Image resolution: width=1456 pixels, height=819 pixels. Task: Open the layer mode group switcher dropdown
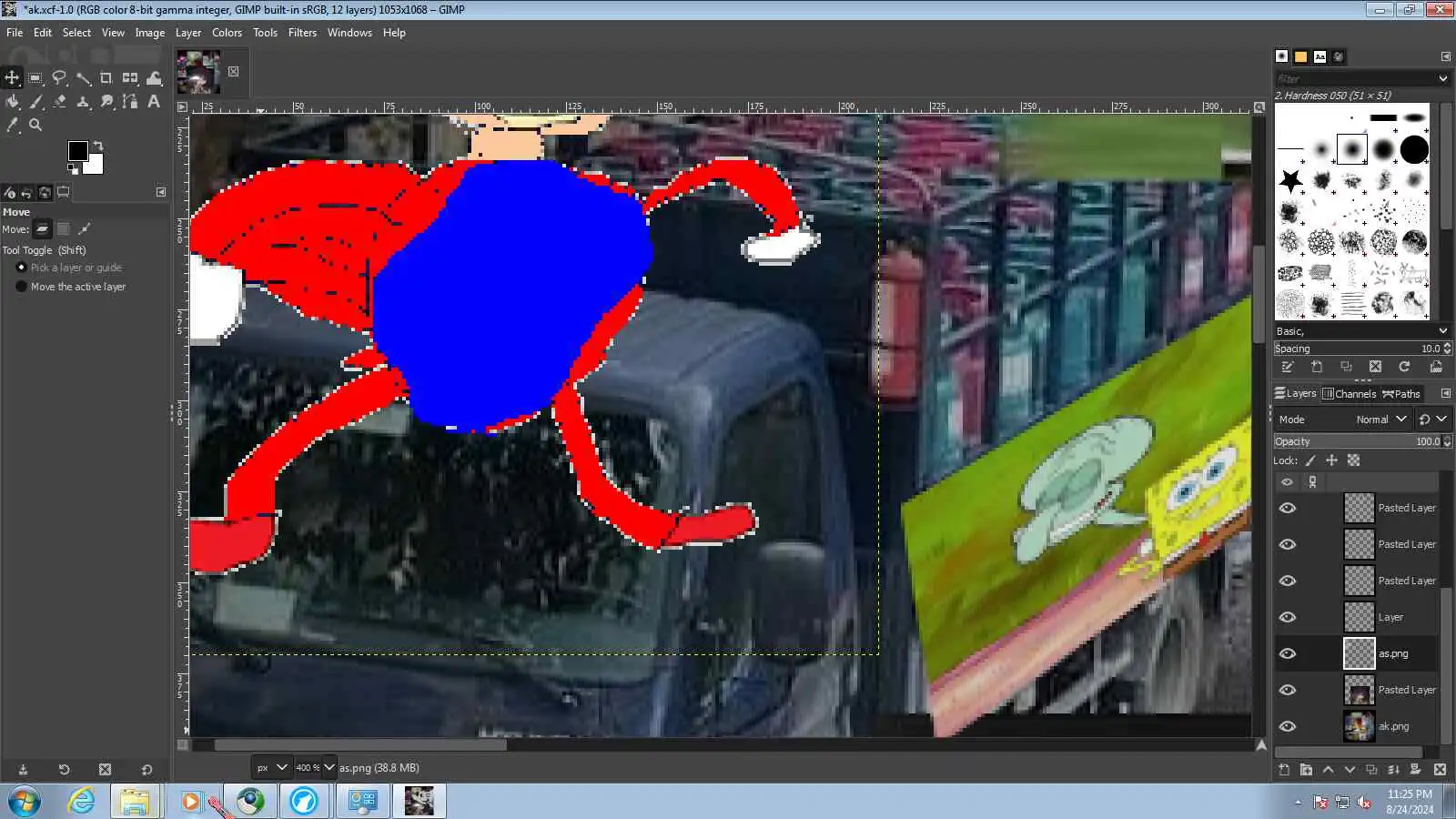click(x=1433, y=420)
